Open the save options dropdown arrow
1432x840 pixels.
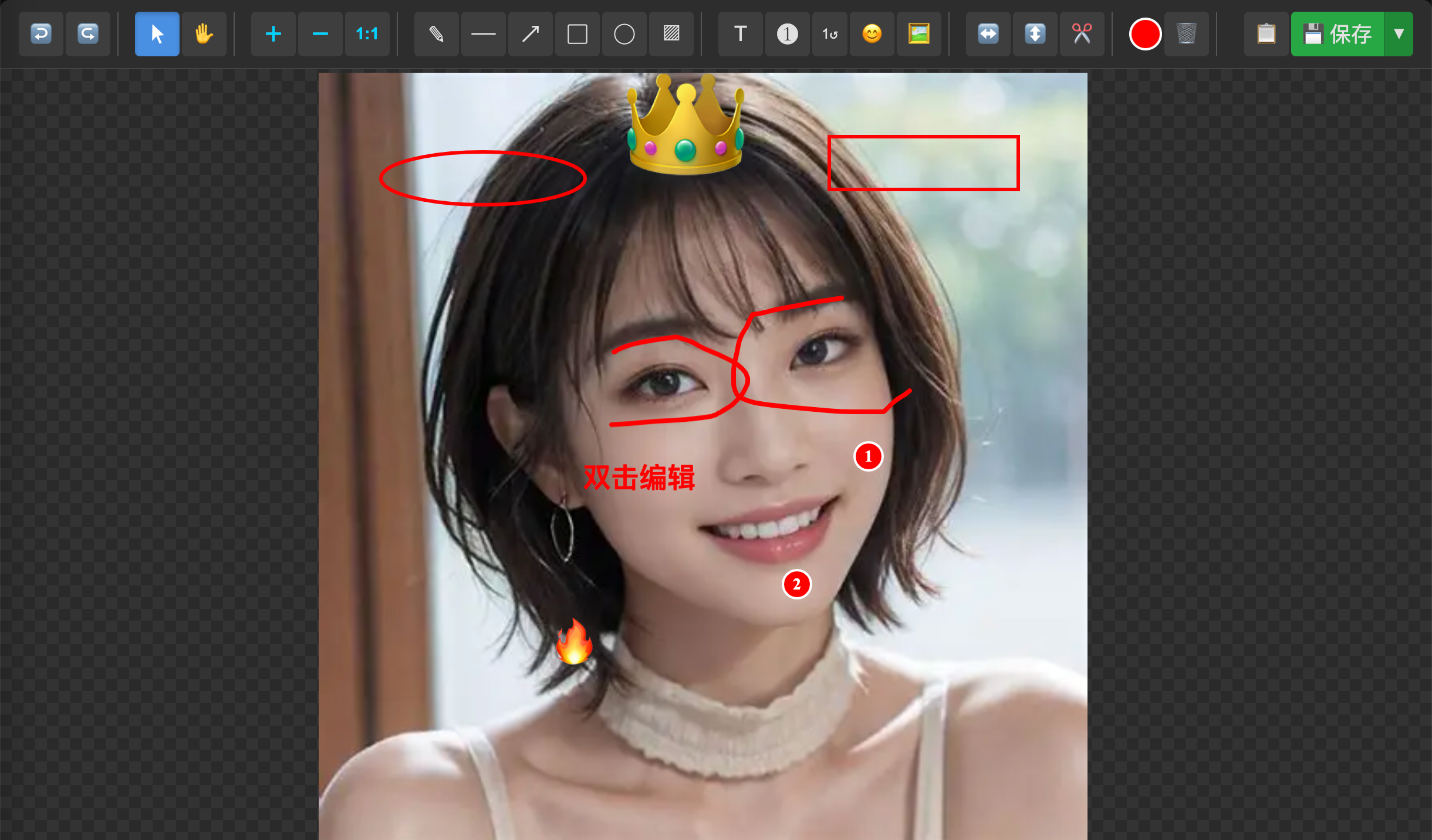point(1399,34)
